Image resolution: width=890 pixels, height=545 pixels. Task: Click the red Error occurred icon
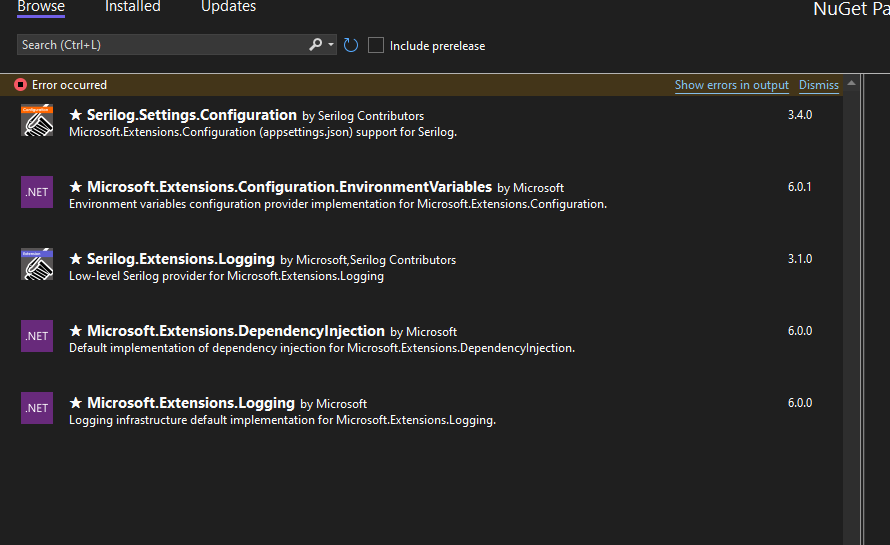point(20,85)
